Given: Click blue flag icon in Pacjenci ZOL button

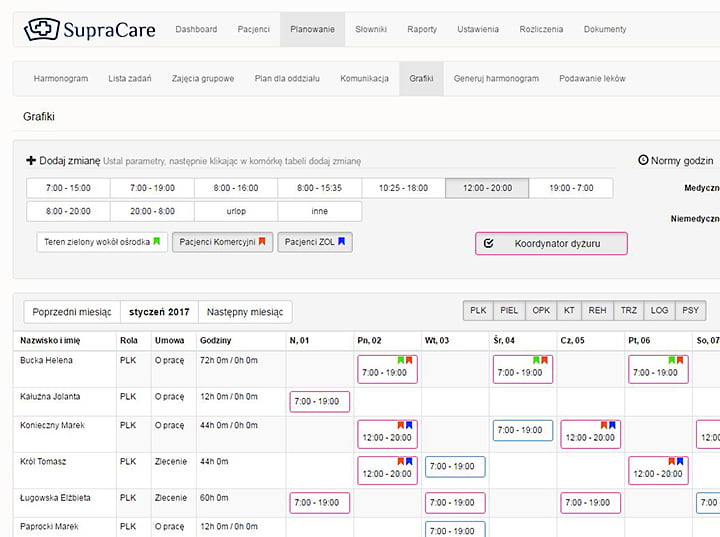Looking at the screenshot, I should [x=341, y=241].
